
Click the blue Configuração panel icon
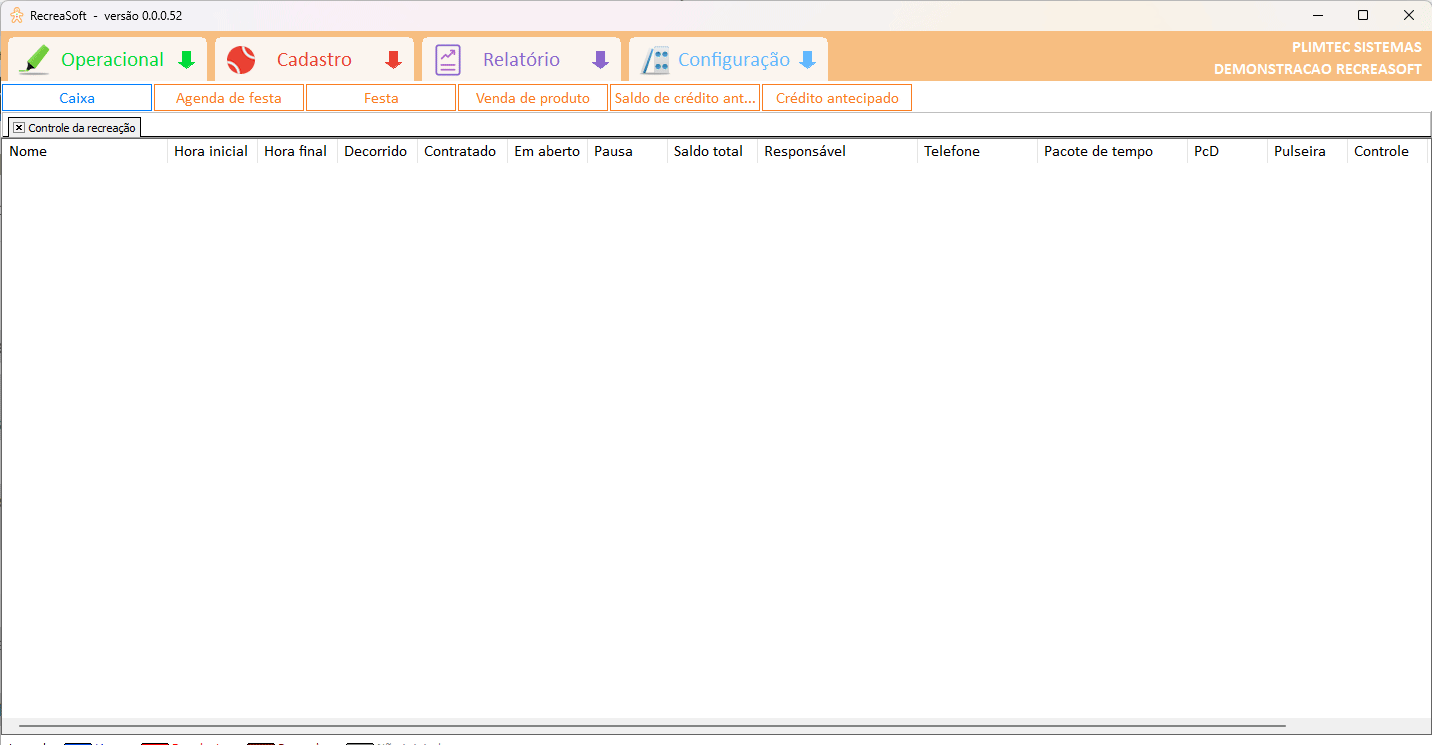[x=655, y=60]
